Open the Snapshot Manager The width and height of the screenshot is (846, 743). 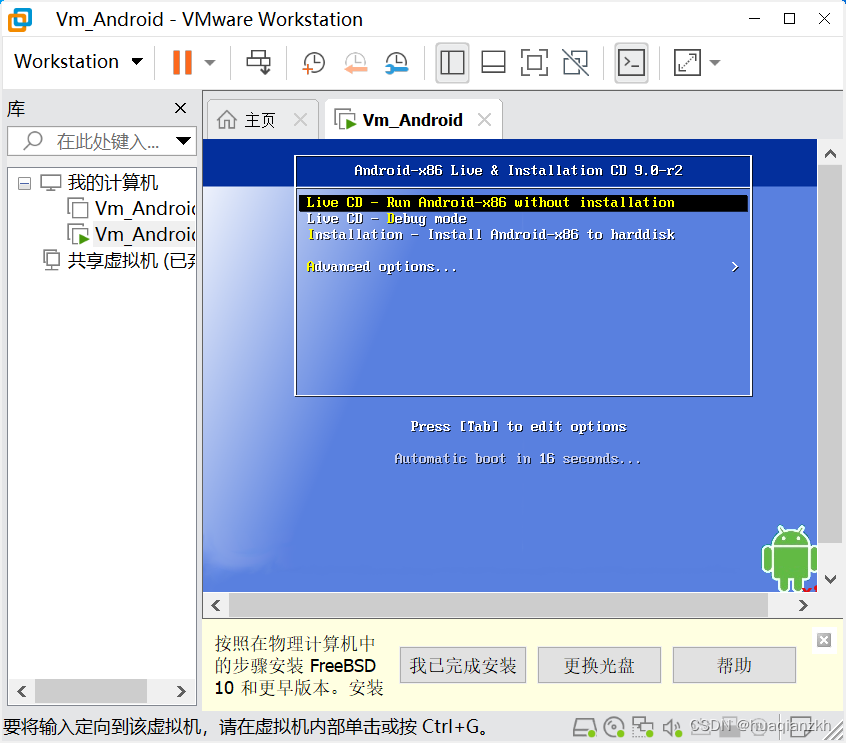tap(396, 62)
